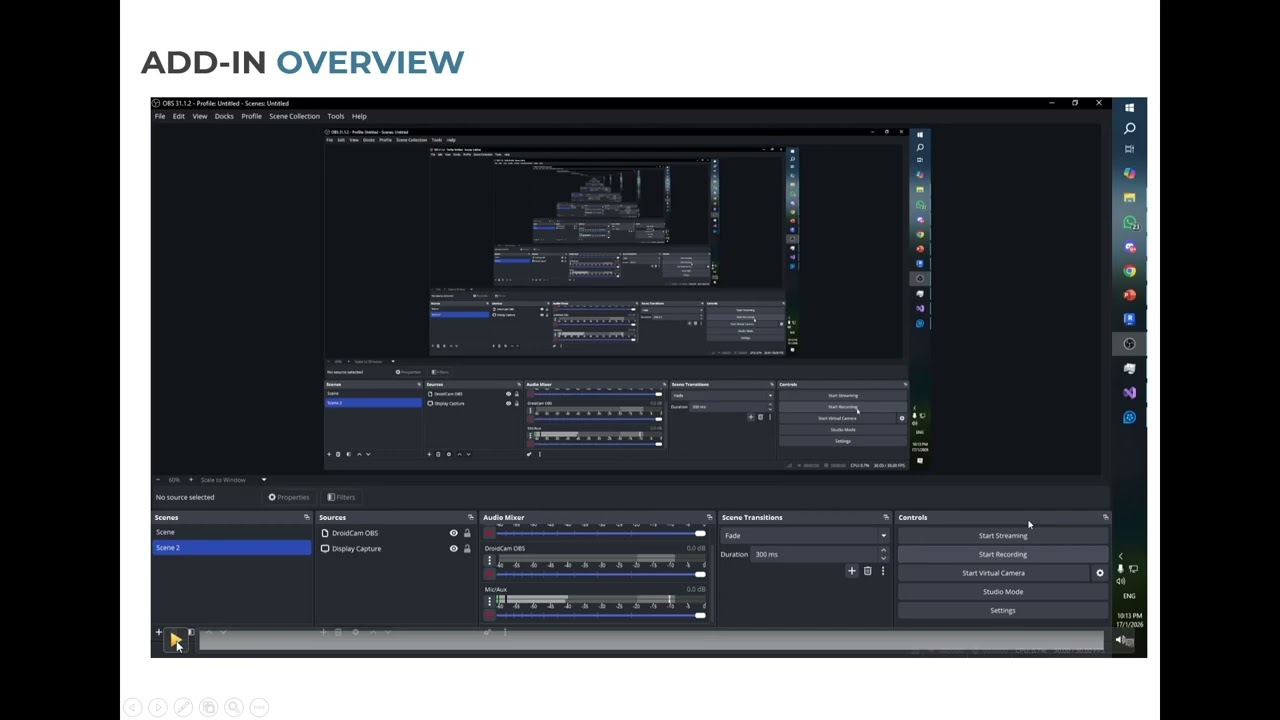Viewport: 1280px width, 720px height.
Task: Open the File menu
Action: (160, 116)
